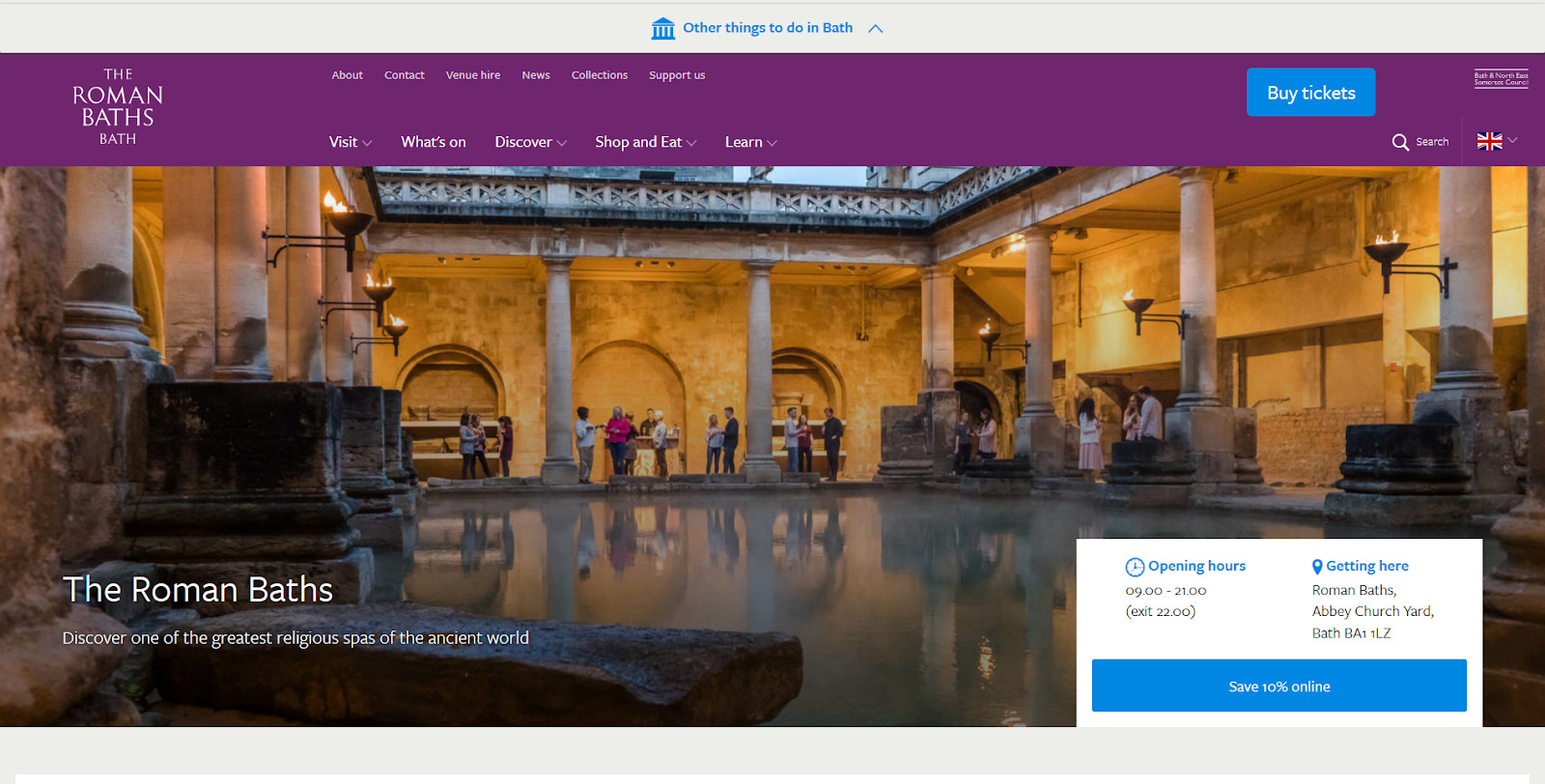Click the (exit 22.00) text
Viewport: 1545px width, 784px height.
[x=1161, y=611]
